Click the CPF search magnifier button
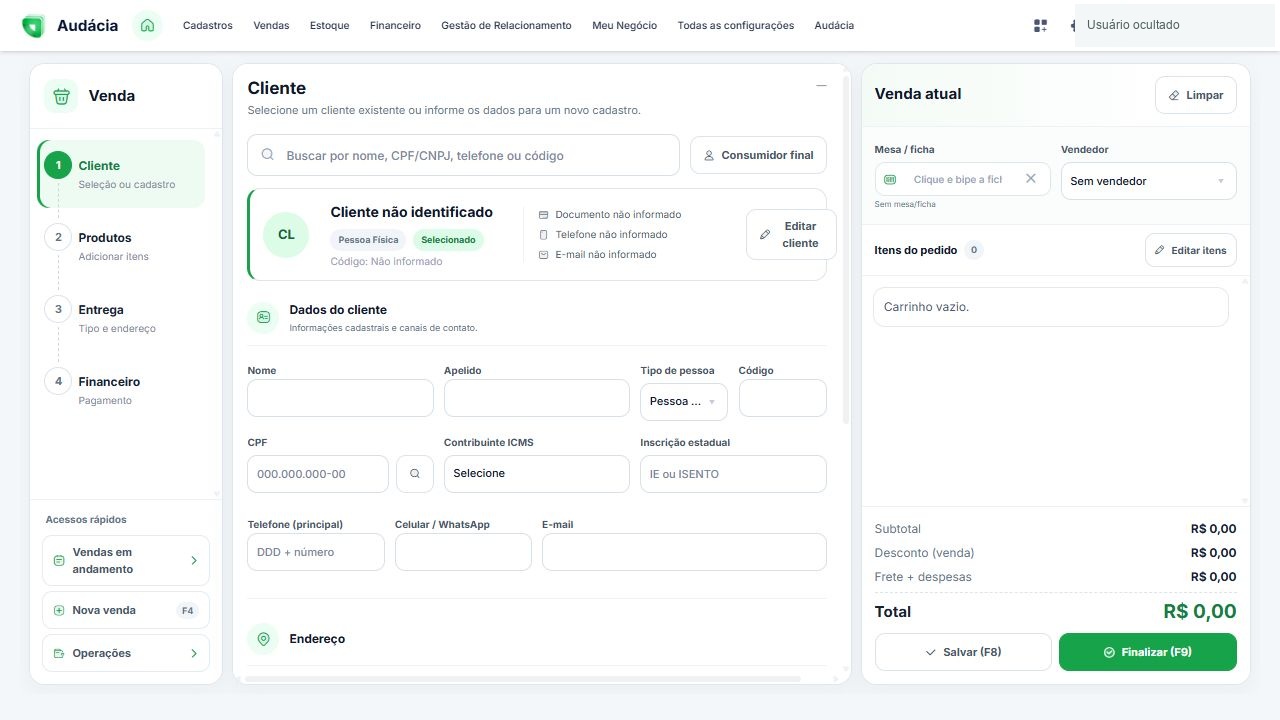This screenshot has height=720, width=1280. [x=415, y=474]
